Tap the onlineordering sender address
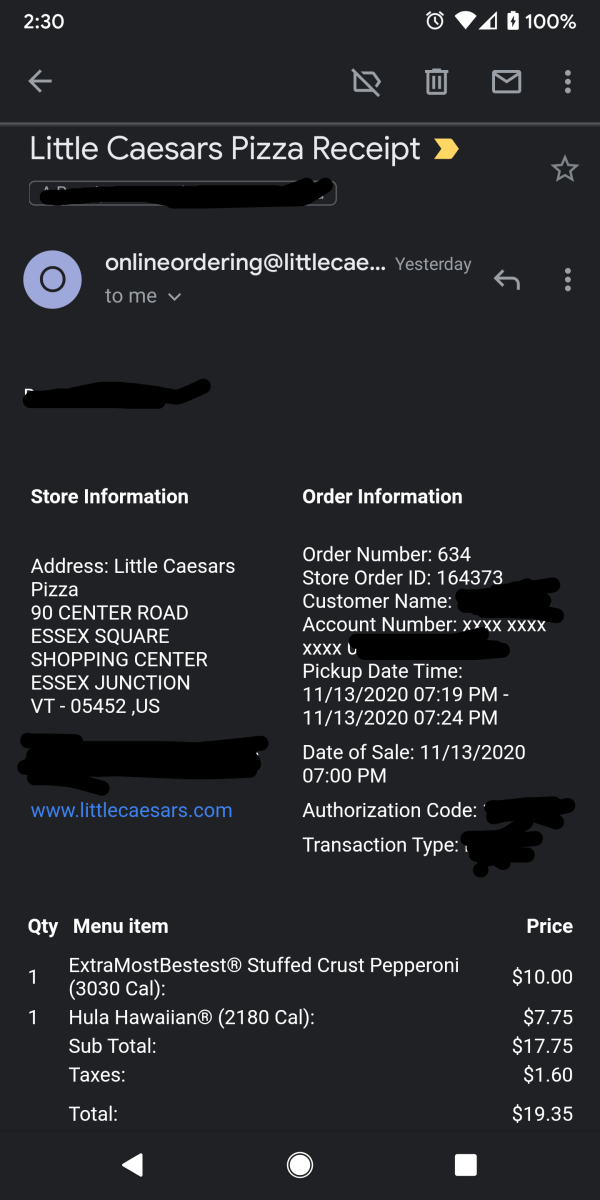600x1200 pixels. coord(245,263)
